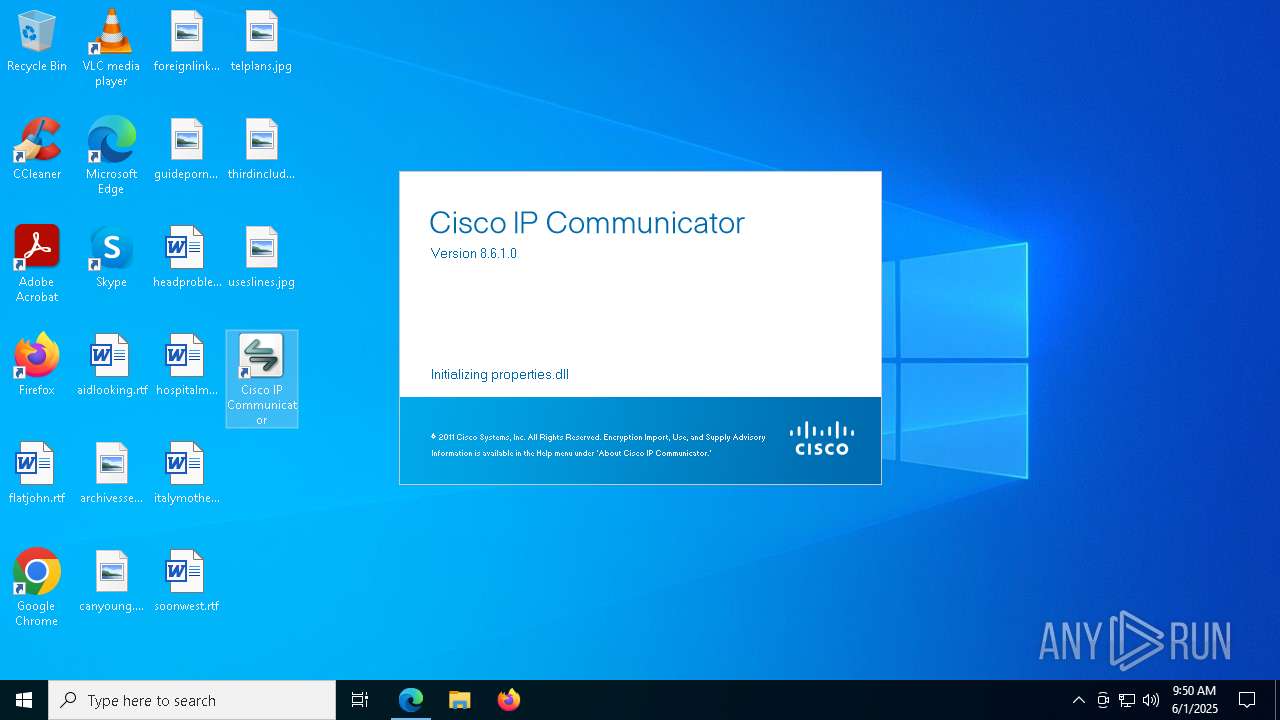The image size is (1280, 720).
Task: Select the hospitalm Word document icon
Action: coord(186,366)
